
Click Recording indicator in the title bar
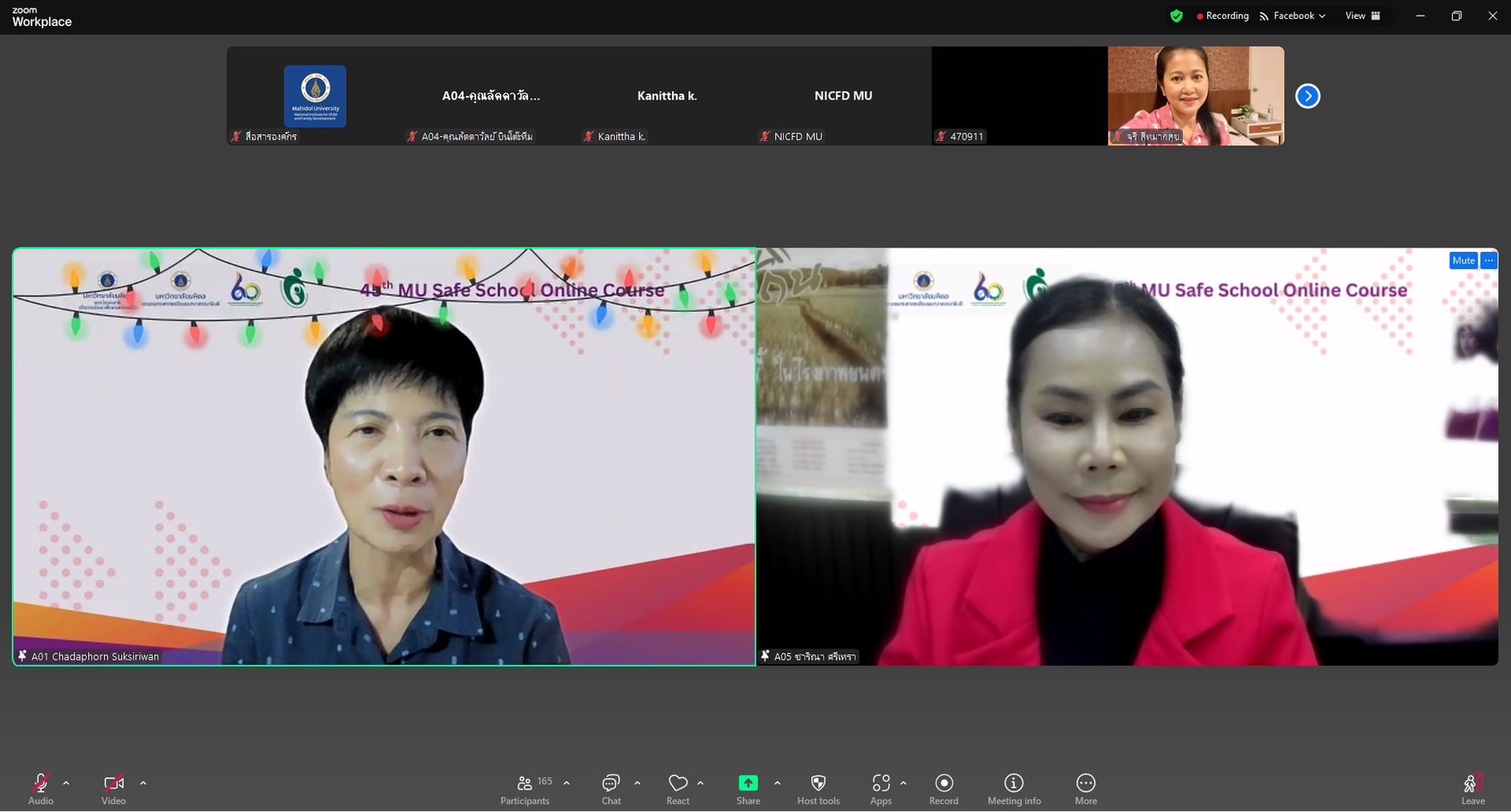(x=1223, y=16)
